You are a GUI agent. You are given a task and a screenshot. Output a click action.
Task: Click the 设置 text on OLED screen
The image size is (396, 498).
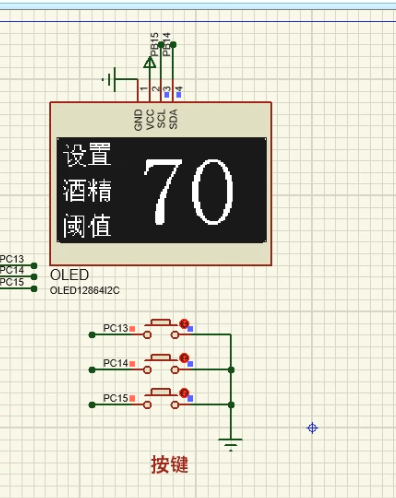pos(87,155)
